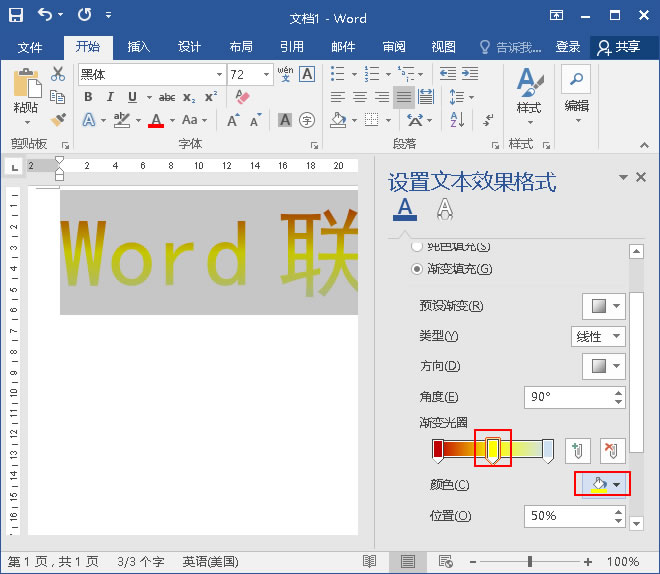
Task: Select the yellow middle gradient stop
Action: pyautogui.click(x=492, y=449)
